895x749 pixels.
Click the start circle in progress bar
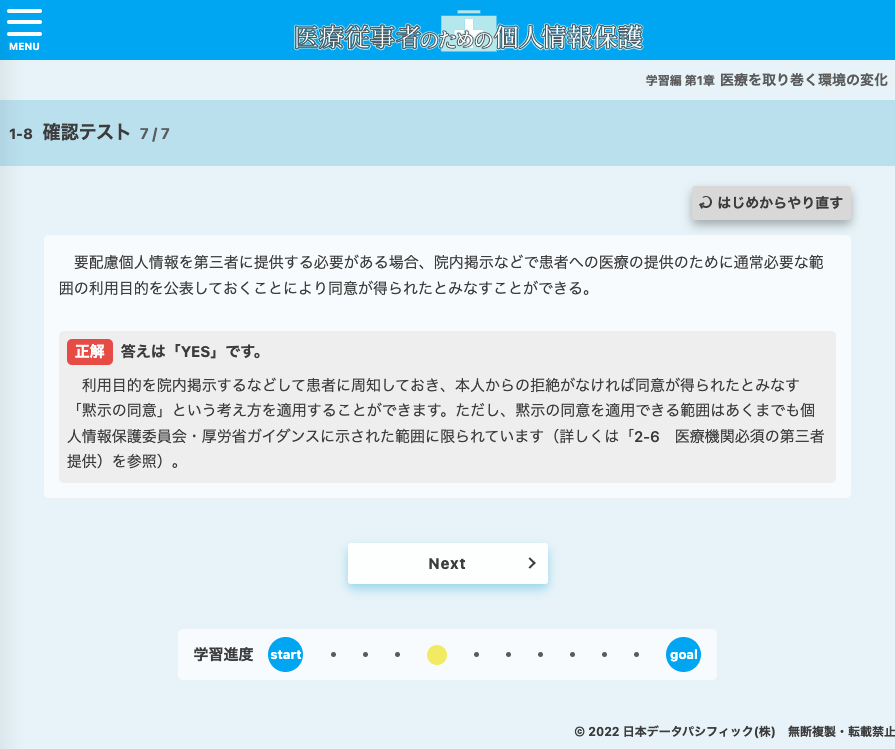tap(285, 654)
